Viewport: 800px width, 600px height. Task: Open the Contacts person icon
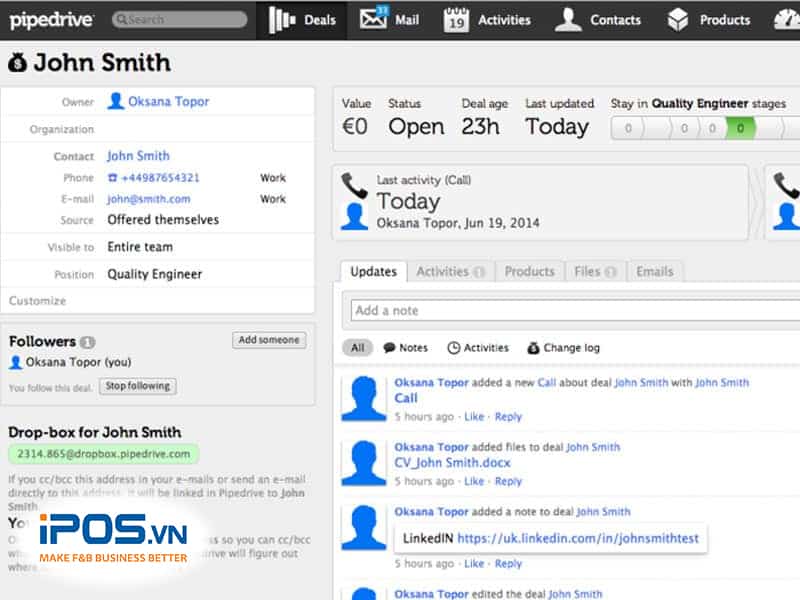point(568,19)
